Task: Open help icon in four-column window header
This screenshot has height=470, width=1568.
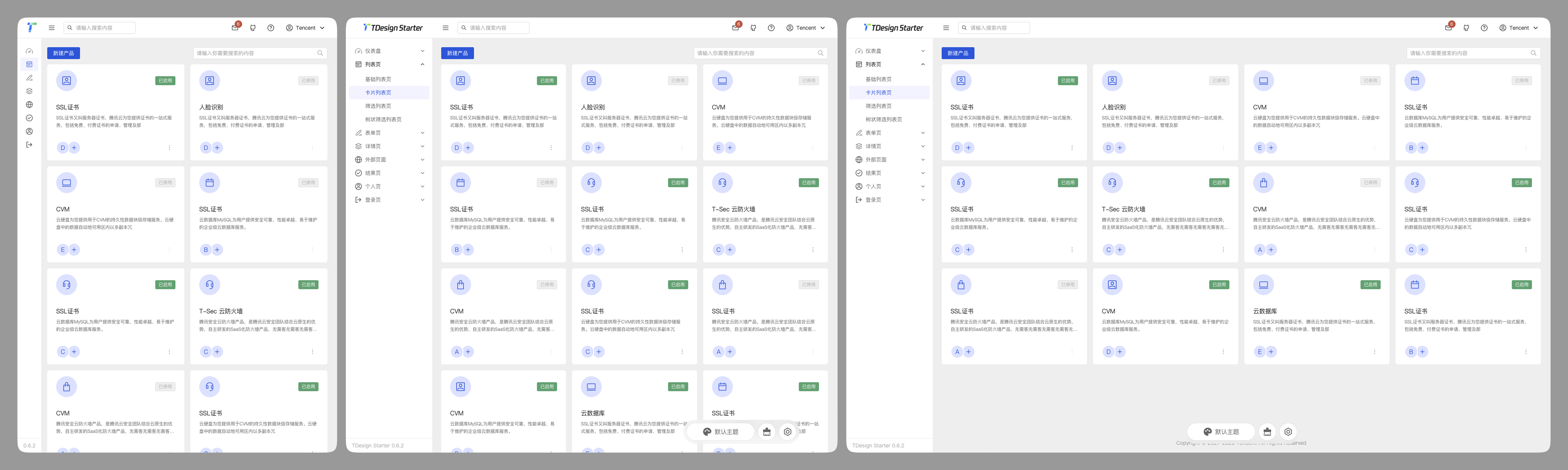Action: (x=1484, y=28)
